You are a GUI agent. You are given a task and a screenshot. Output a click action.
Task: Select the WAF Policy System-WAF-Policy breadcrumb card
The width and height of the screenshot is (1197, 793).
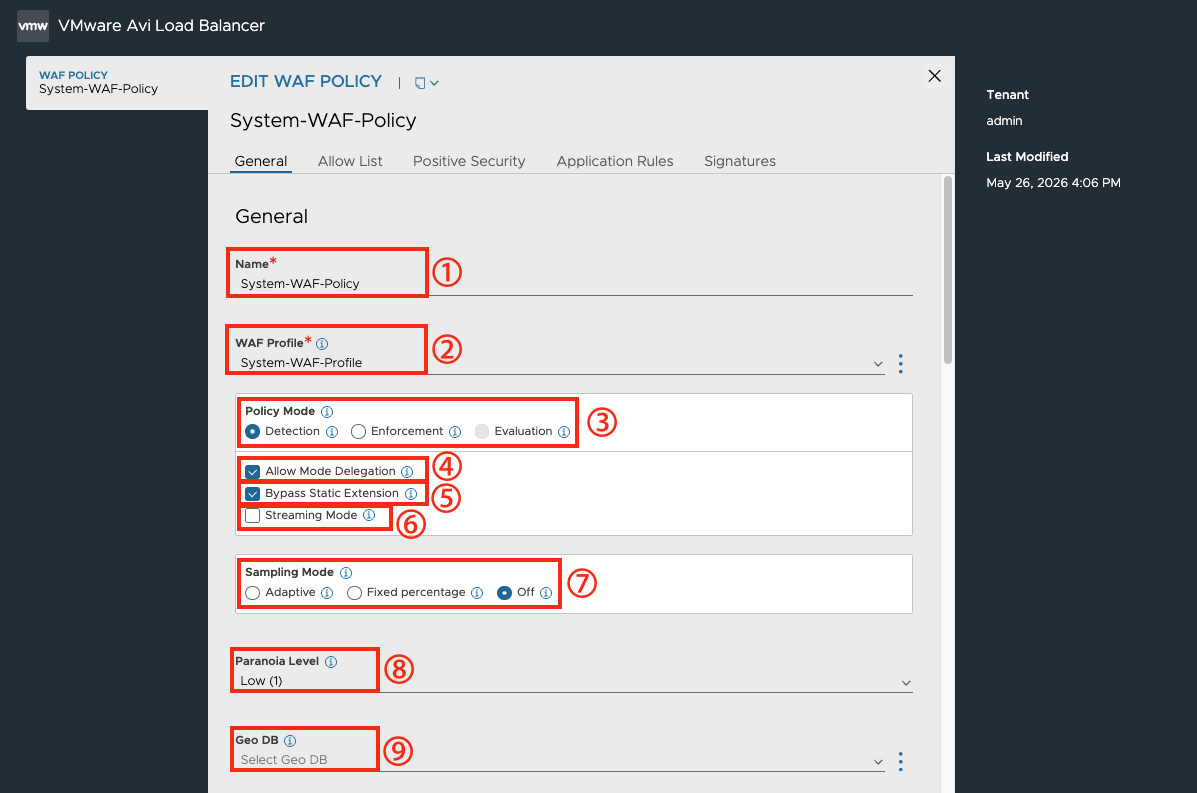117,82
